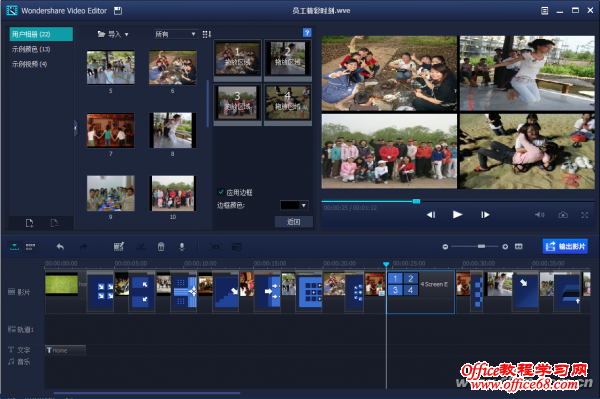Mute preview volume icon
This screenshot has height=399, width=600.
540,215
